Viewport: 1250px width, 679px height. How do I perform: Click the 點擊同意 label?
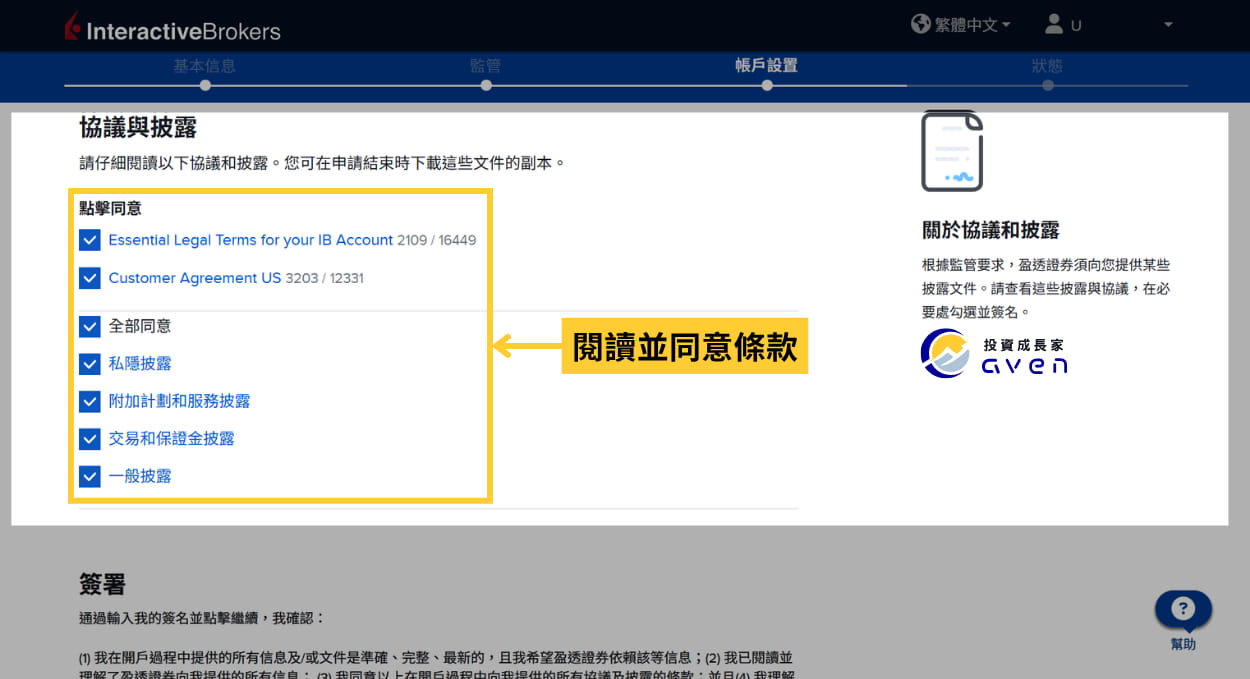[x=110, y=208]
